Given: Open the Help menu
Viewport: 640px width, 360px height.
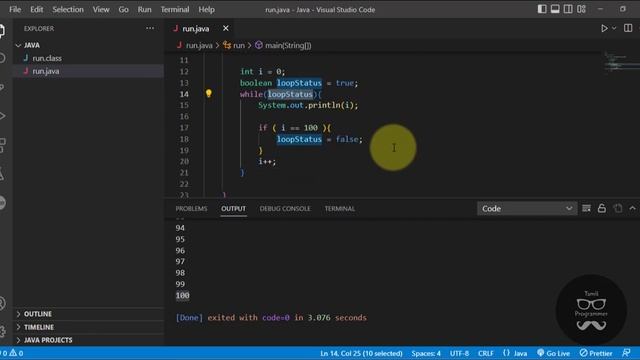Looking at the screenshot, I should click(207, 9).
